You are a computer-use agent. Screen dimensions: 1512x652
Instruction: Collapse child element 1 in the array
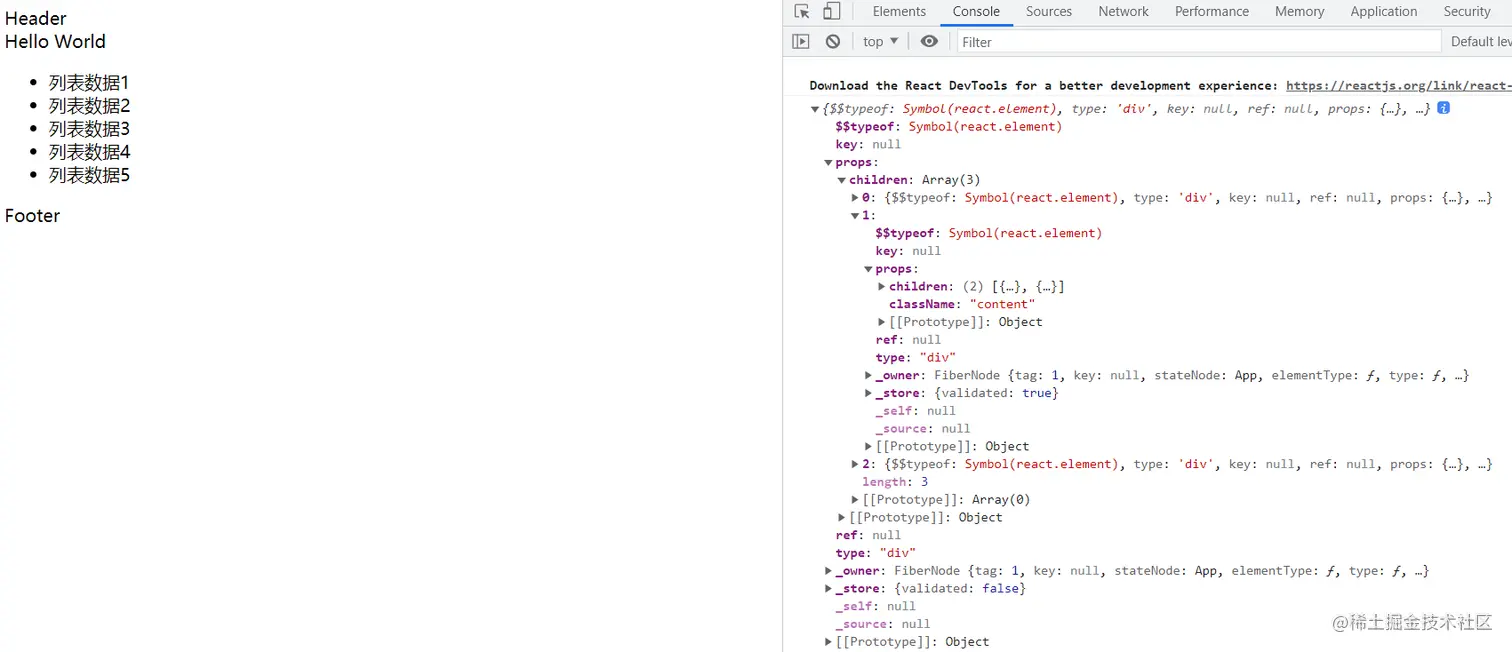[855, 215]
